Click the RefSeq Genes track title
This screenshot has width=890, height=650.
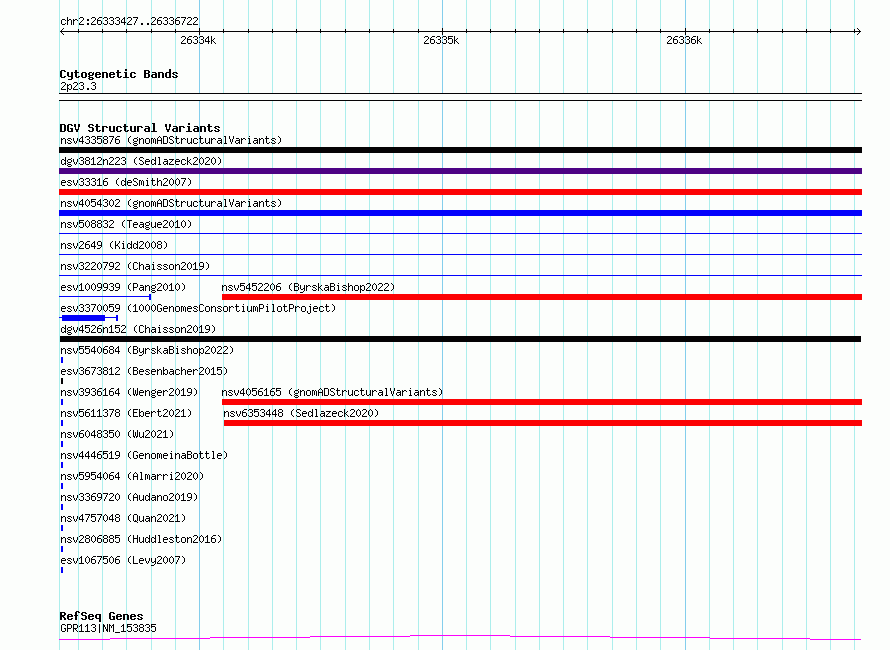(101, 616)
